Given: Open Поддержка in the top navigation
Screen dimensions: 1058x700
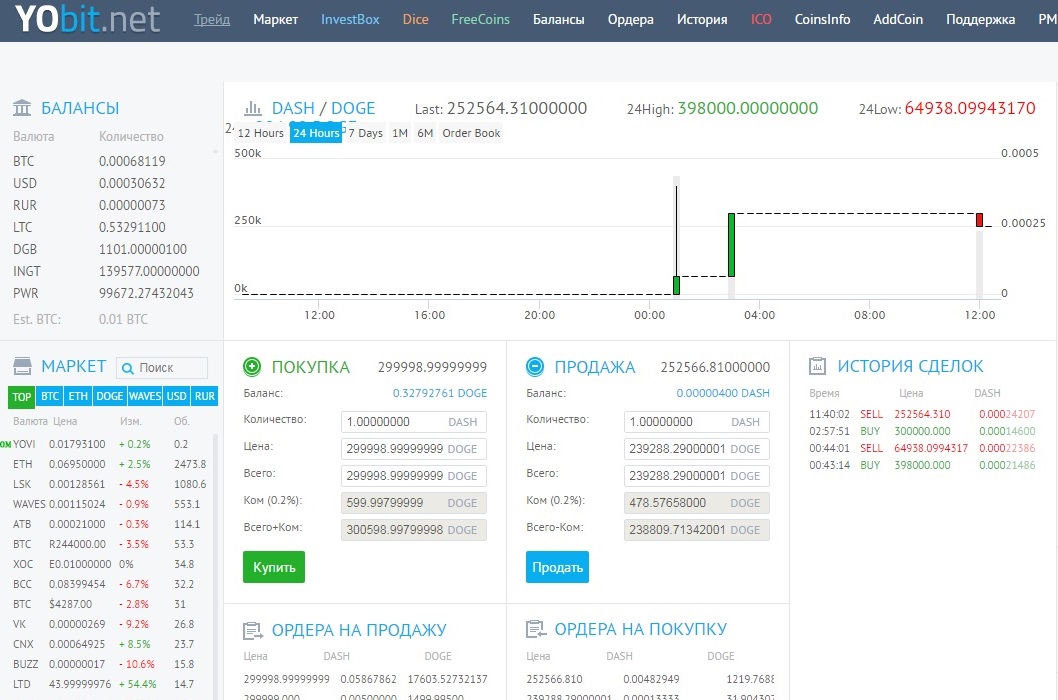Looking at the screenshot, I should click(x=980, y=20).
